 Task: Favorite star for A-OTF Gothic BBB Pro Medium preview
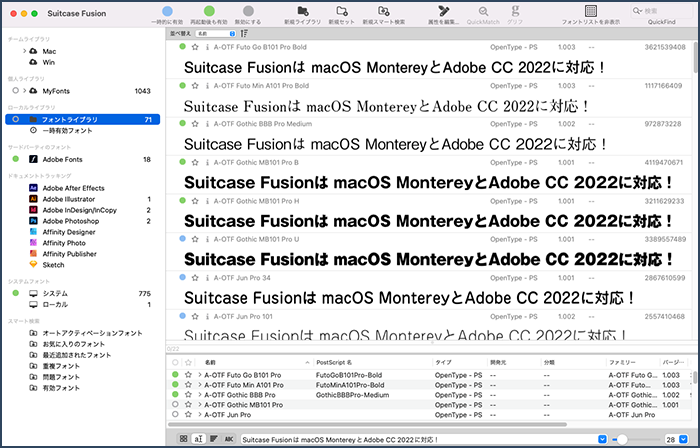pos(195,124)
